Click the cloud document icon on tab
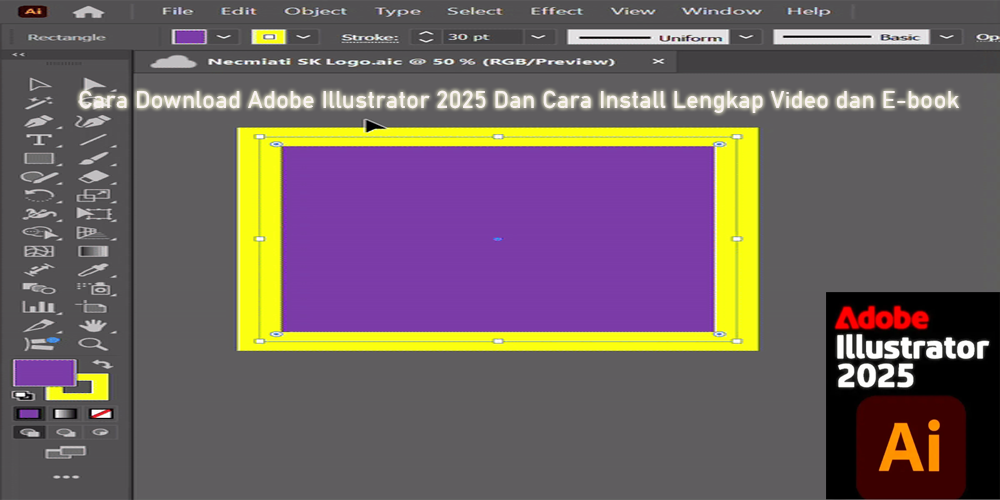 point(173,61)
